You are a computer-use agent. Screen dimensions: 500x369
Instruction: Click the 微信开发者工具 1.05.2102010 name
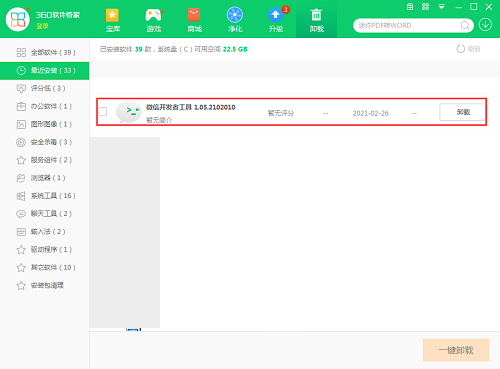click(190, 107)
